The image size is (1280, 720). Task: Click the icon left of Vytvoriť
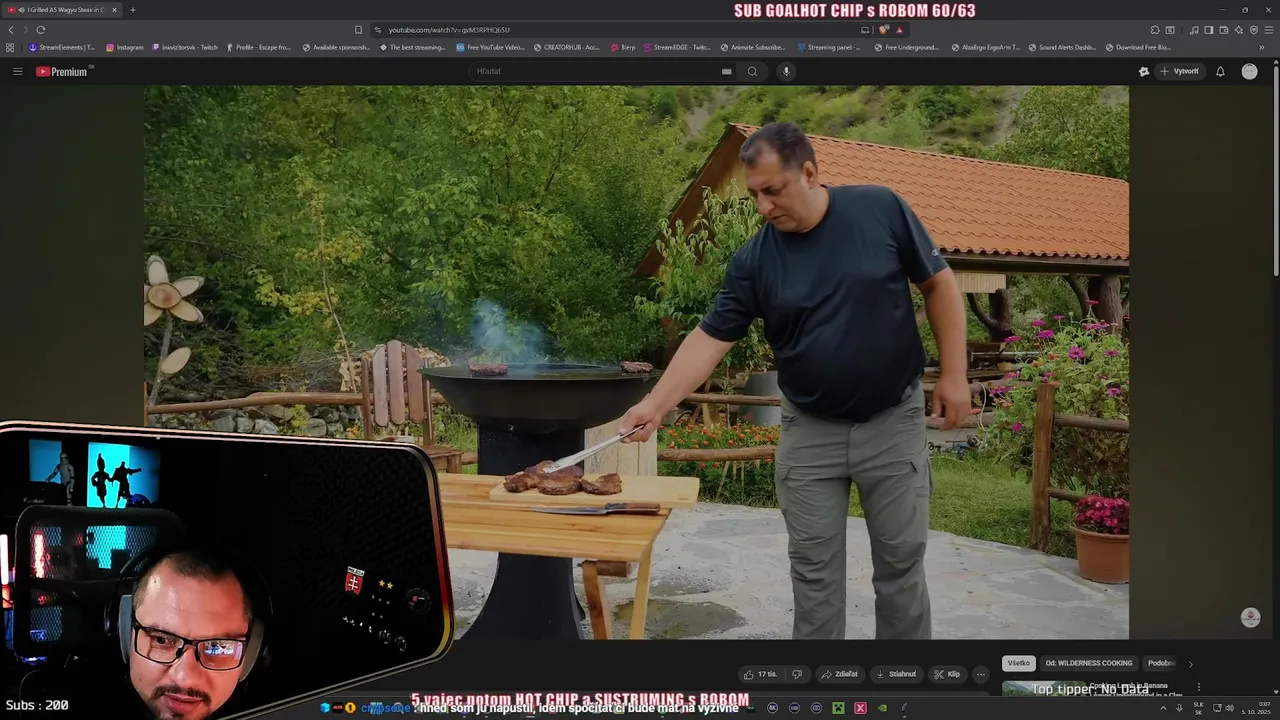[1144, 71]
